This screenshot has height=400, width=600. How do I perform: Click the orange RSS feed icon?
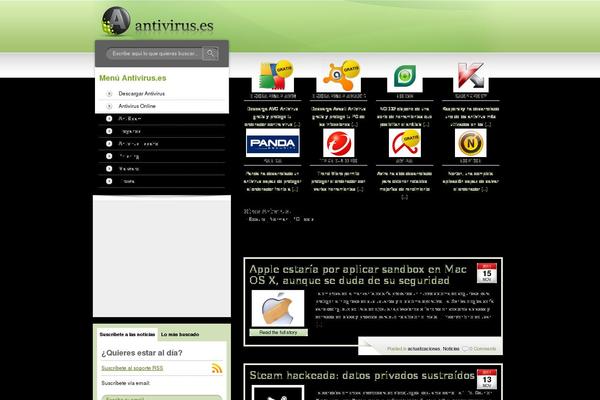tap(217, 368)
